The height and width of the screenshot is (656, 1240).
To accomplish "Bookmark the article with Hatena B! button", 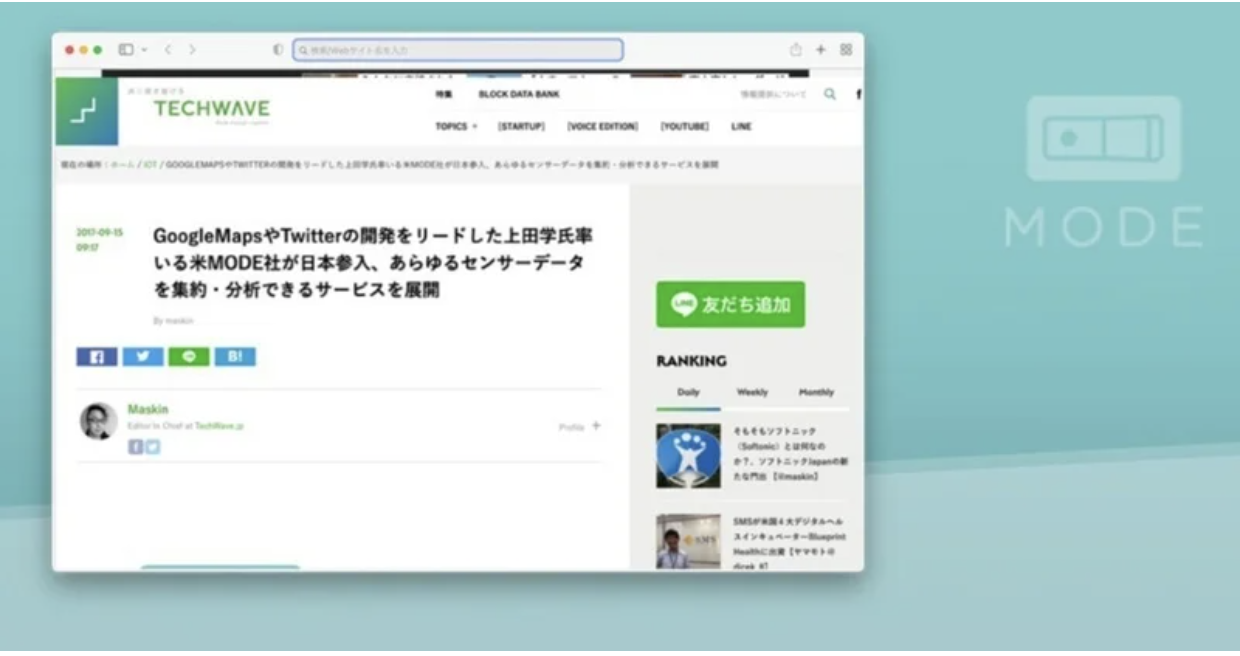I will click(x=235, y=357).
